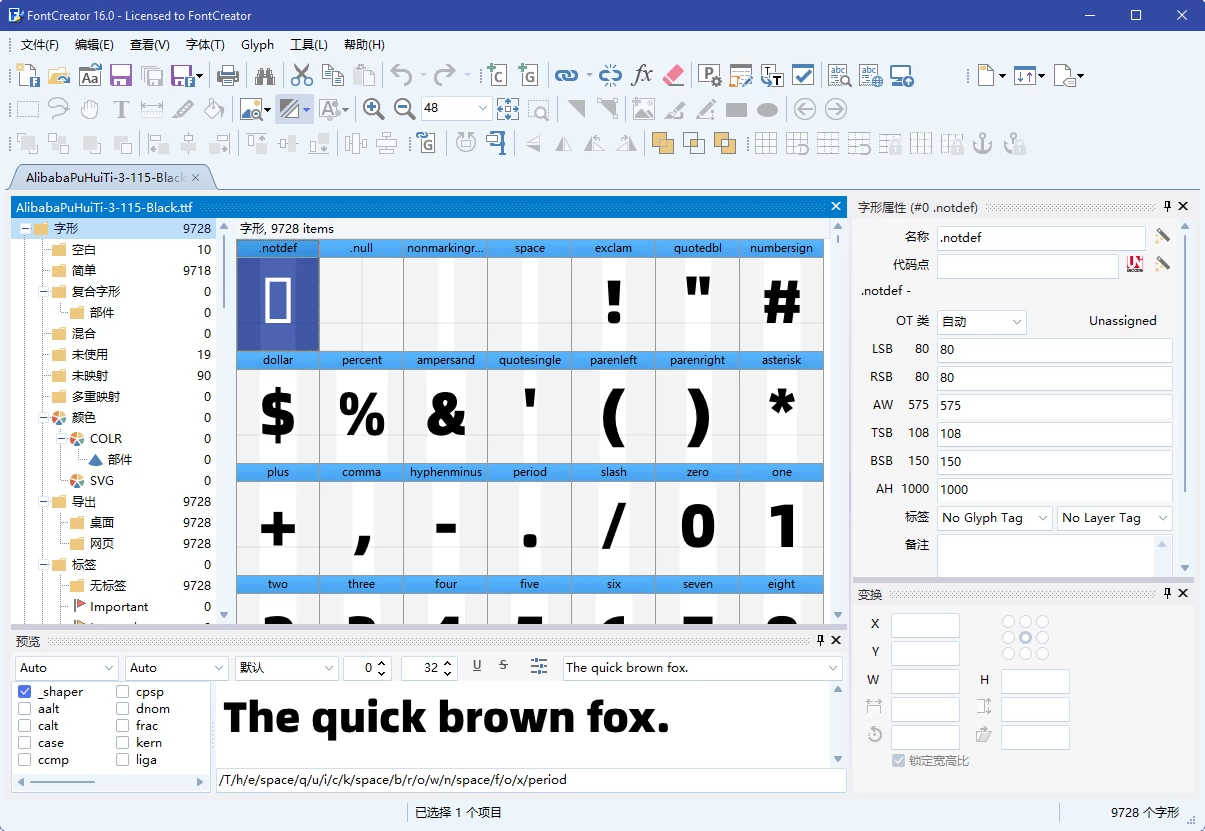Click the anchor icon
This screenshot has width=1205, height=831.
tap(983, 143)
